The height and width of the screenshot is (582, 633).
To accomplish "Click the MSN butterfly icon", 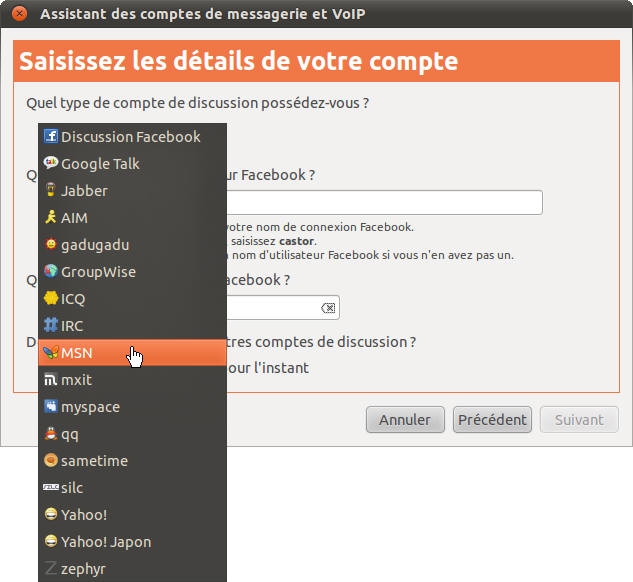I will (x=51, y=352).
